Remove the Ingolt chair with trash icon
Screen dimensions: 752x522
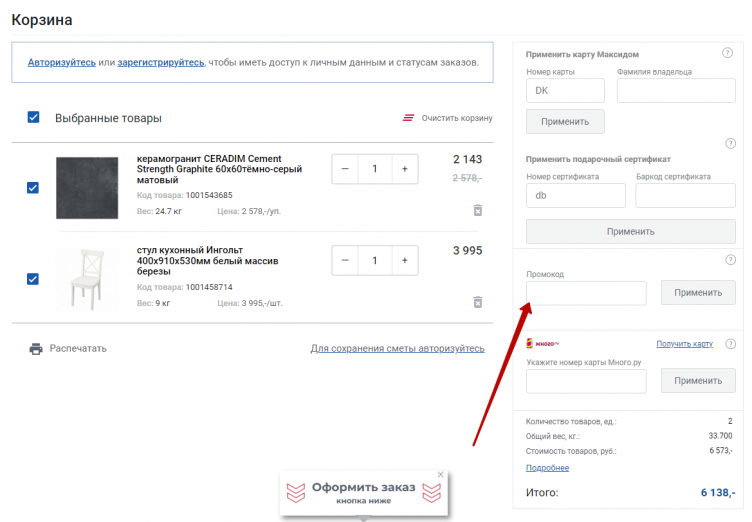tap(477, 302)
